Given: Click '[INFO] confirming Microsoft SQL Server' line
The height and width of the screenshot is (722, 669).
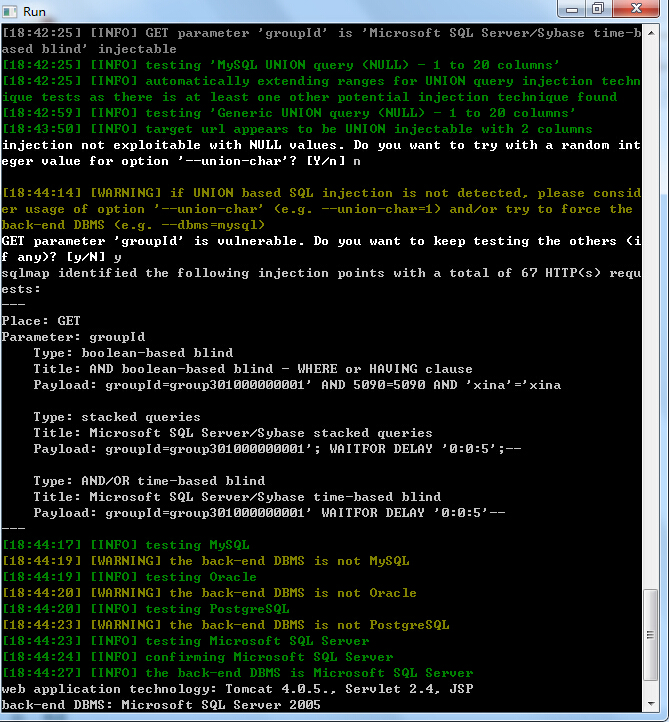Looking at the screenshot, I should point(198,657).
